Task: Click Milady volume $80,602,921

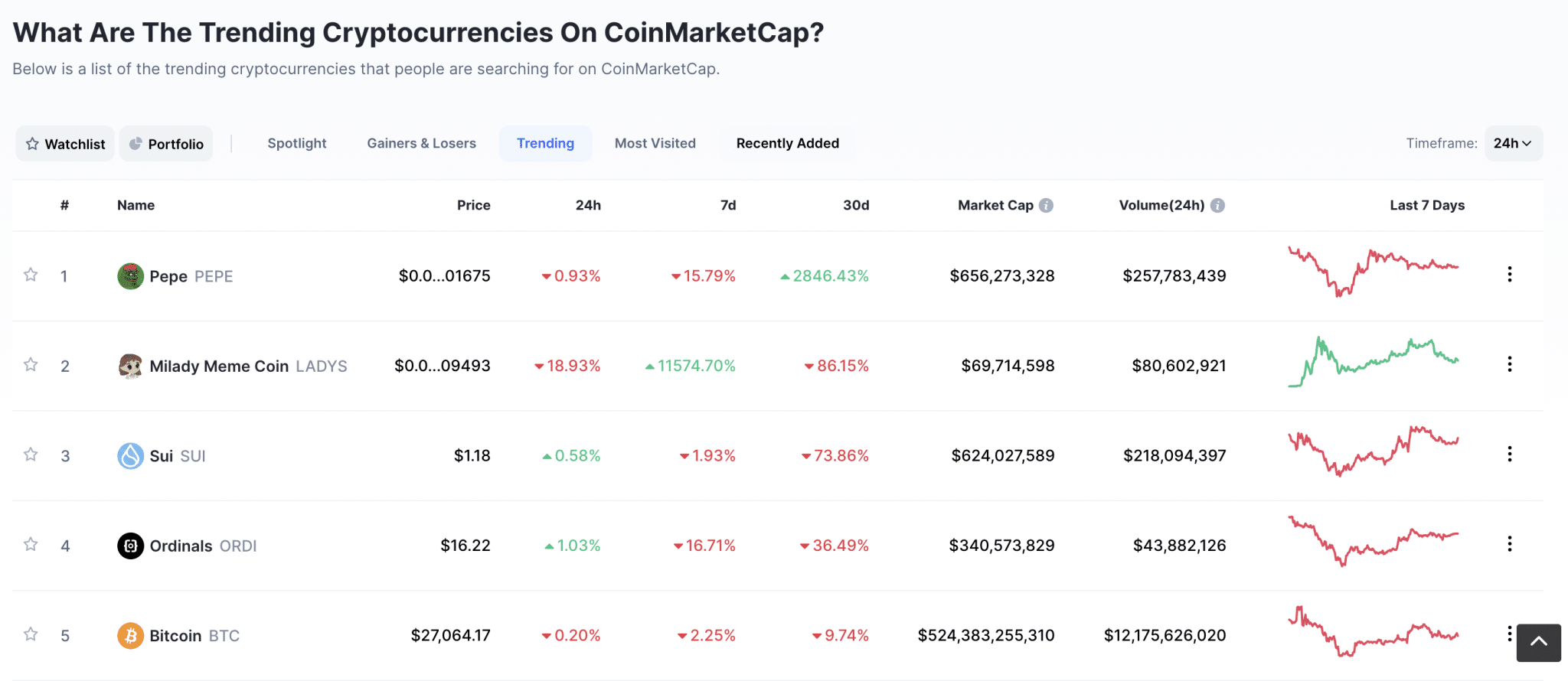Action: [x=1179, y=366]
